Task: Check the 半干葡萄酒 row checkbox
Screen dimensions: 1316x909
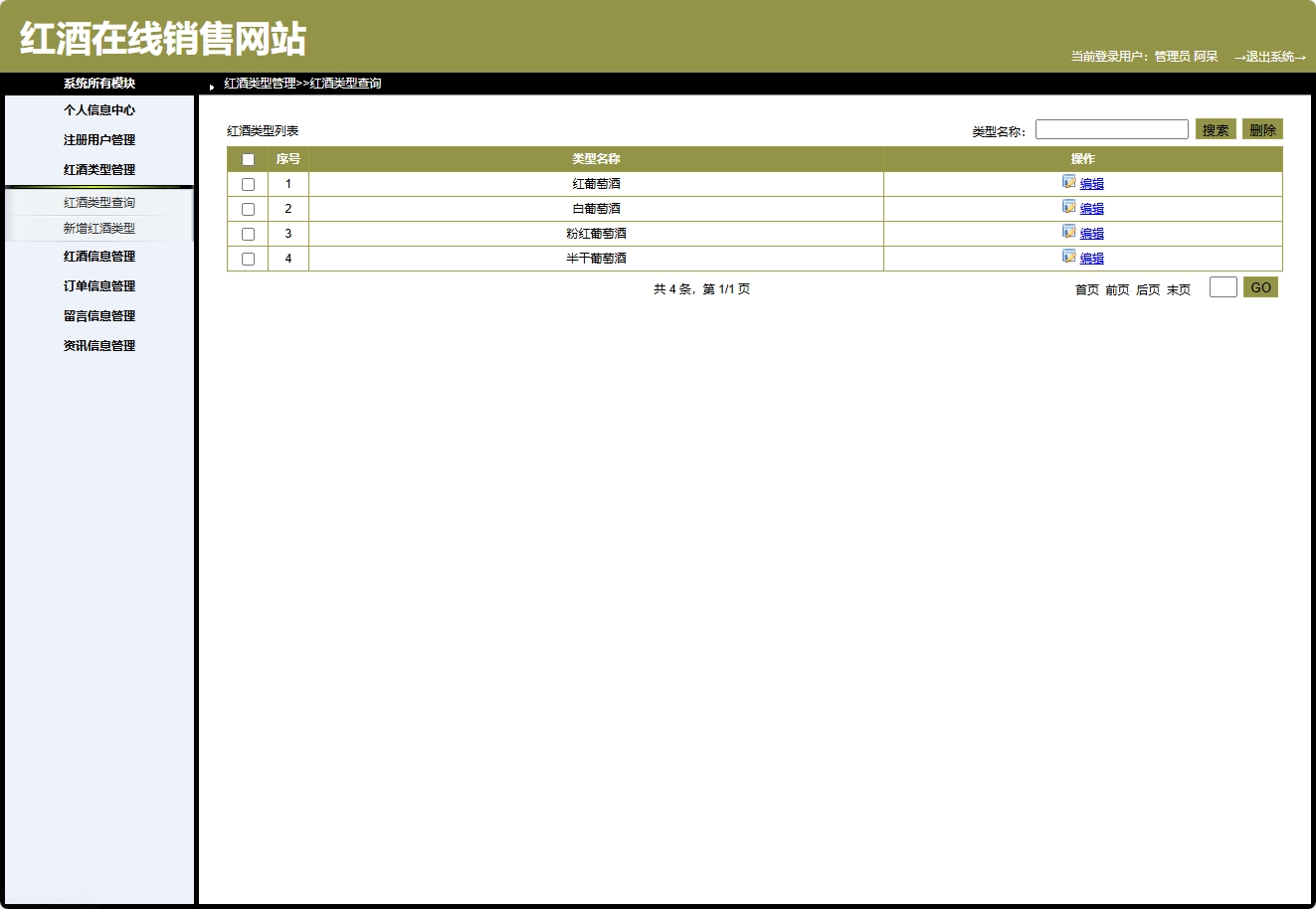Action: point(248,258)
